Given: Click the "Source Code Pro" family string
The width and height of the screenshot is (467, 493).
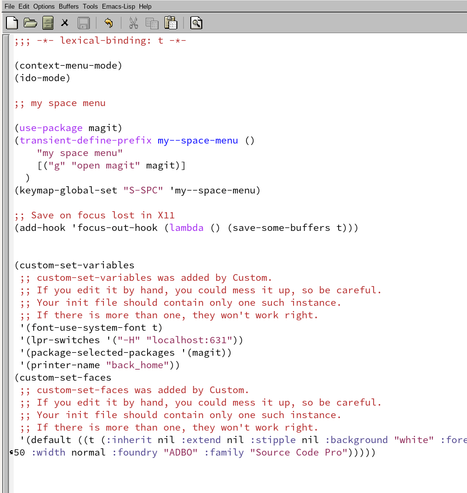Looking at the screenshot, I should coord(299,453).
